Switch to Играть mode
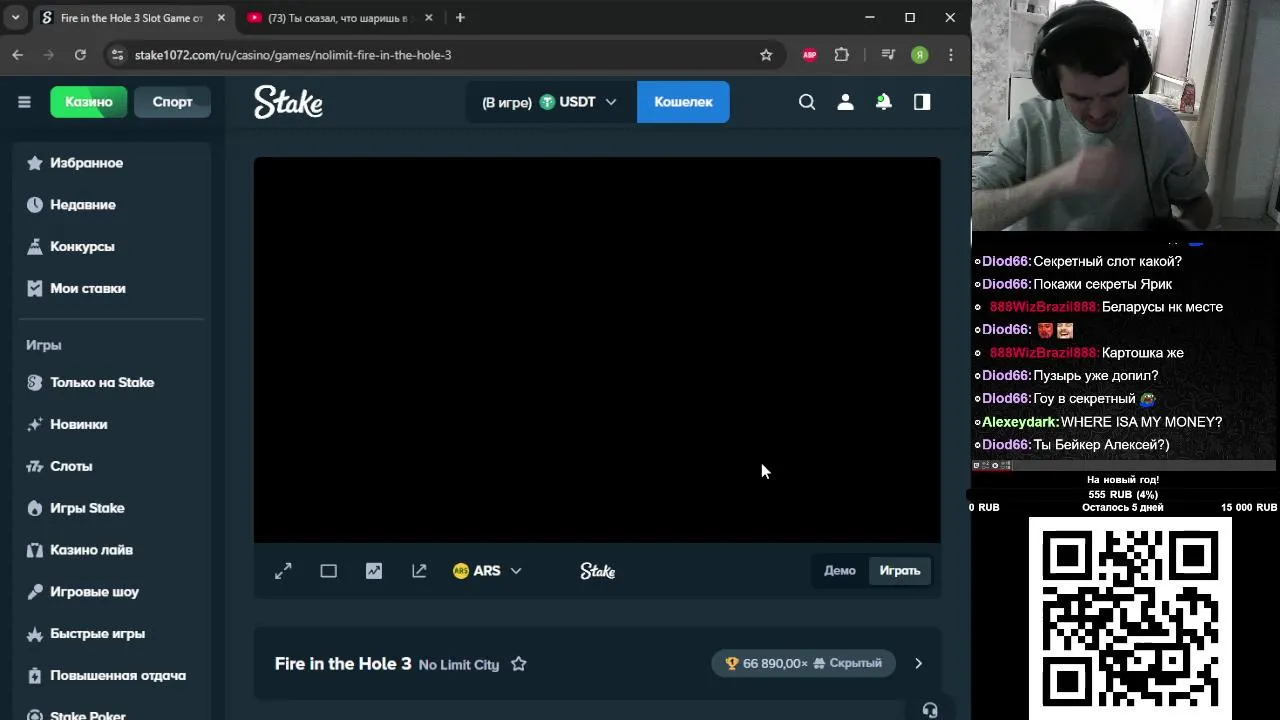This screenshot has height=720, width=1280. [900, 571]
